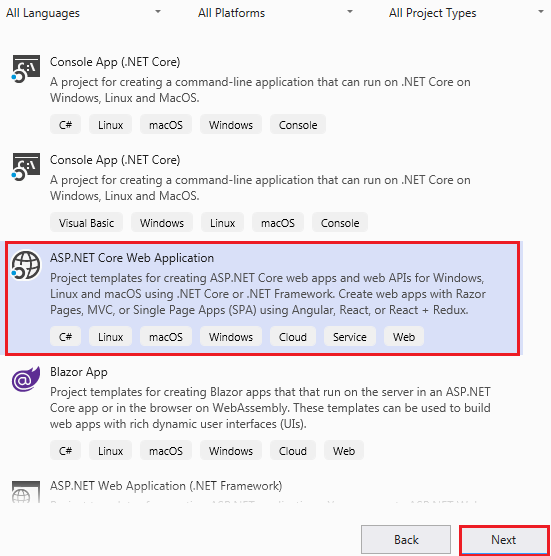The width and height of the screenshot is (551, 556).
Task: Select the first Console App (.NET Core) title
Action: (x=115, y=62)
